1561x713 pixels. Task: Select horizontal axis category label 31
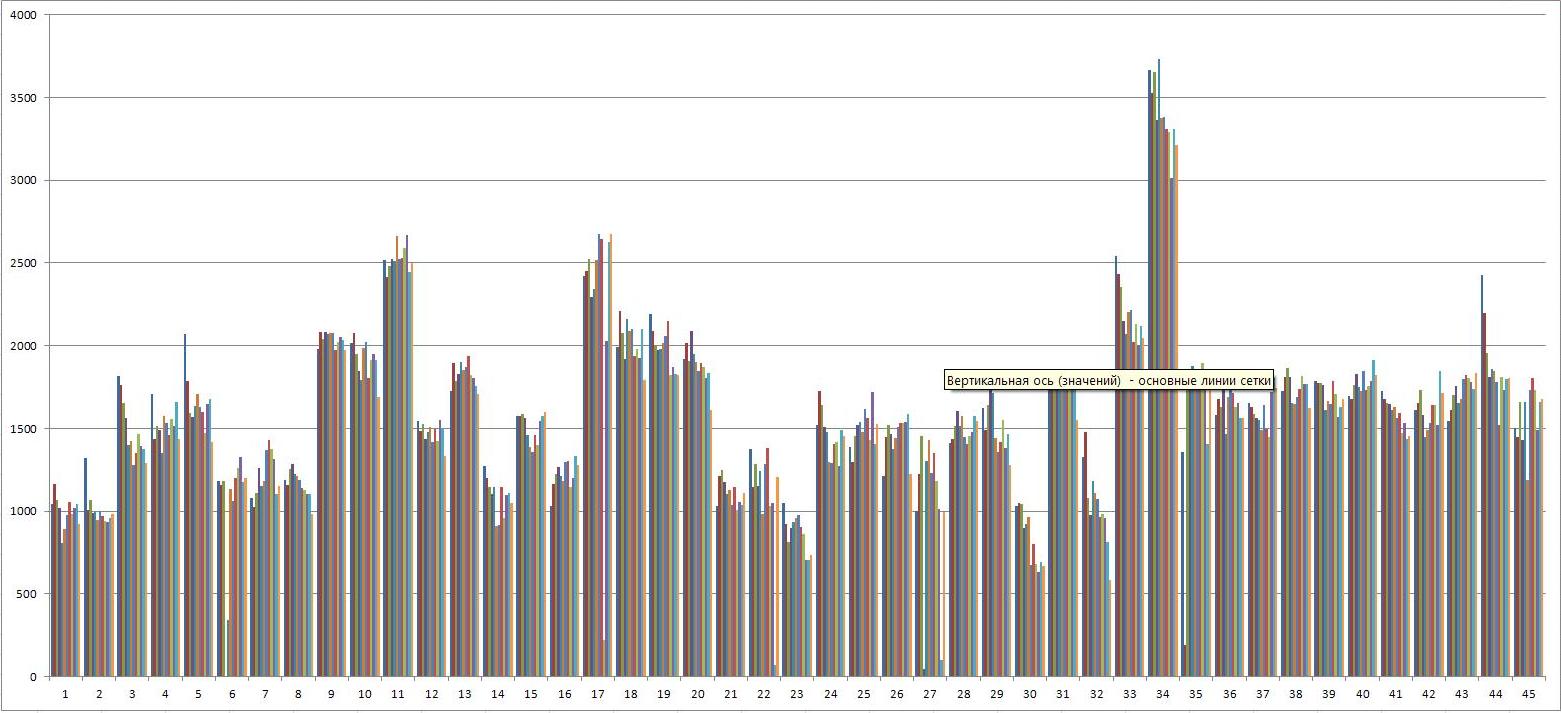[1063, 694]
